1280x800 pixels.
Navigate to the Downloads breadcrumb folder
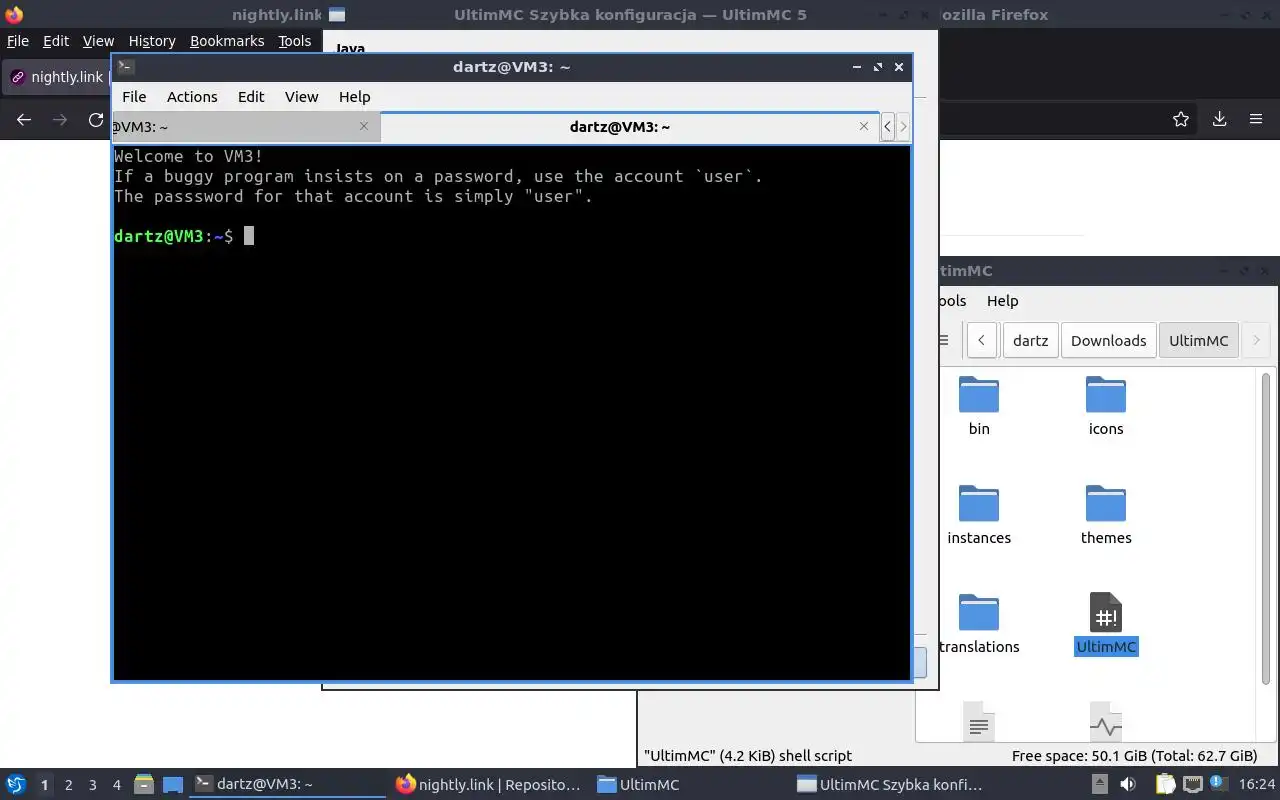(1108, 340)
